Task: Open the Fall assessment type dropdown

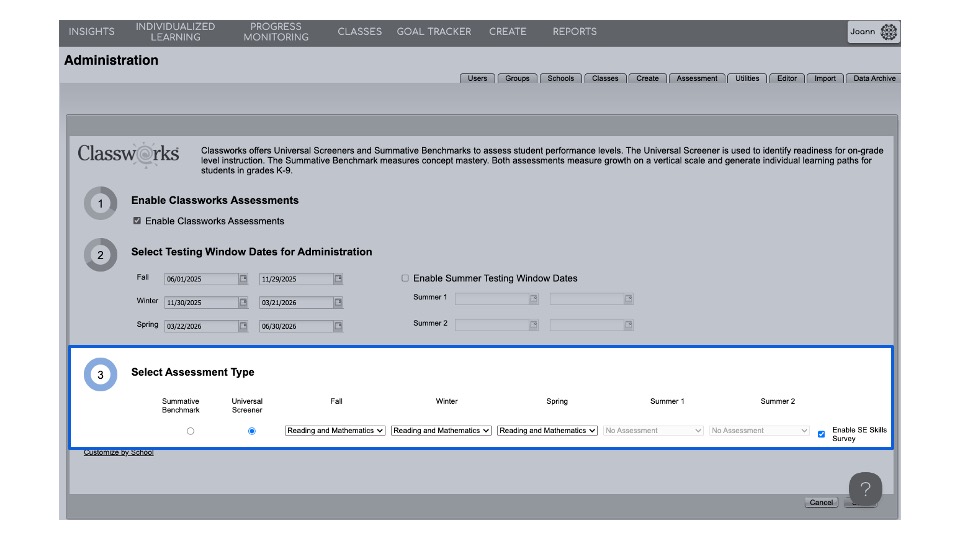Action: click(335, 431)
